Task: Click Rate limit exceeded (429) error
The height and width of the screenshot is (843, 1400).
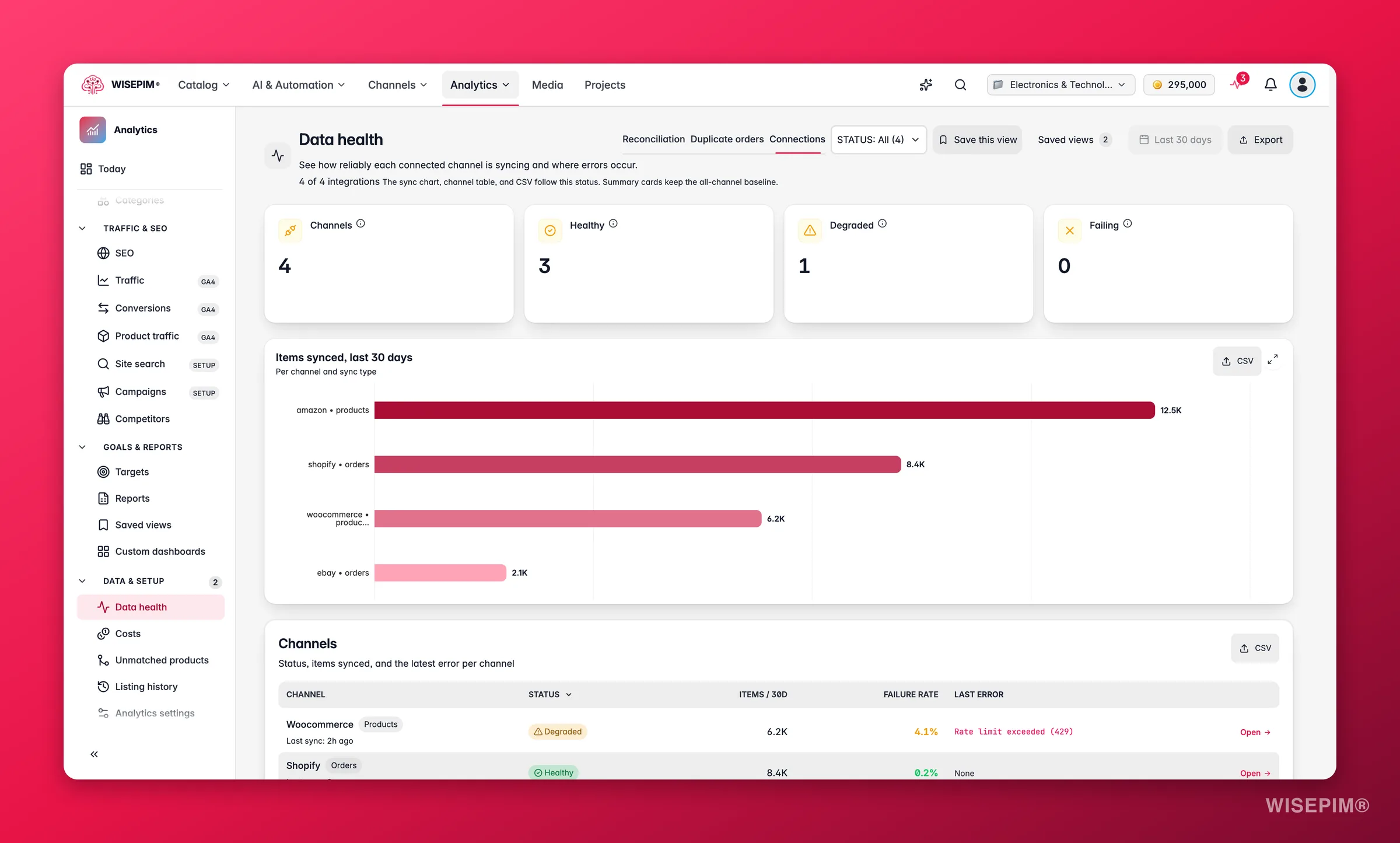Action: pyautogui.click(x=1013, y=732)
